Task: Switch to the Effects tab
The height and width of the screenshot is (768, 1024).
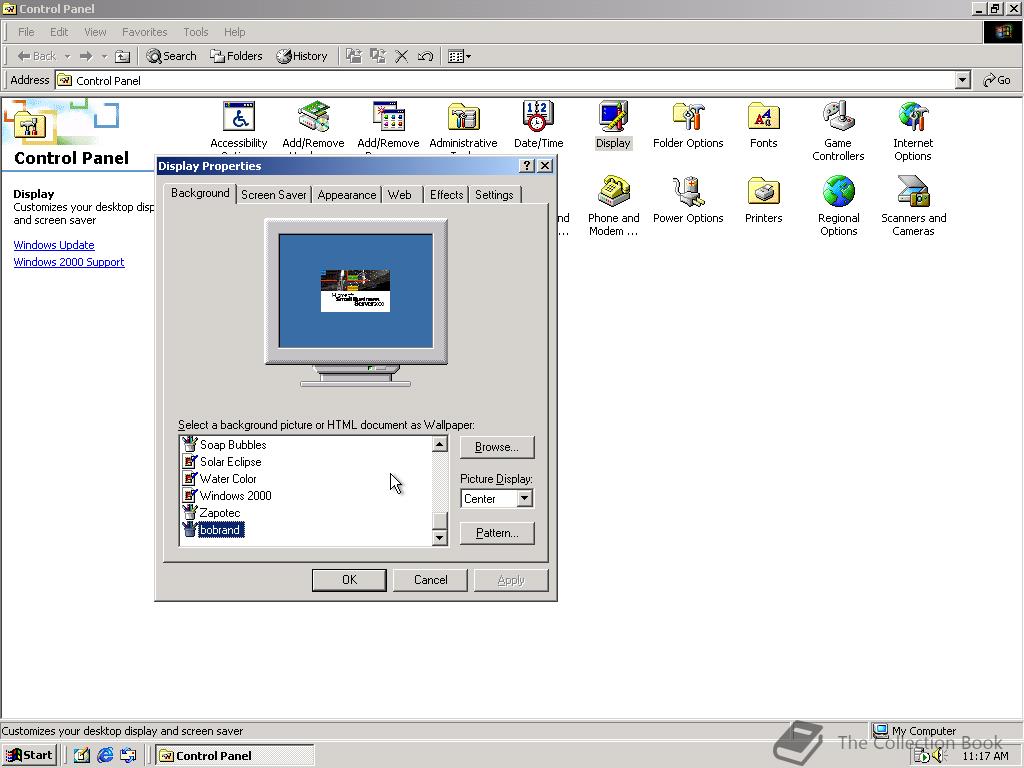Action: coord(446,195)
